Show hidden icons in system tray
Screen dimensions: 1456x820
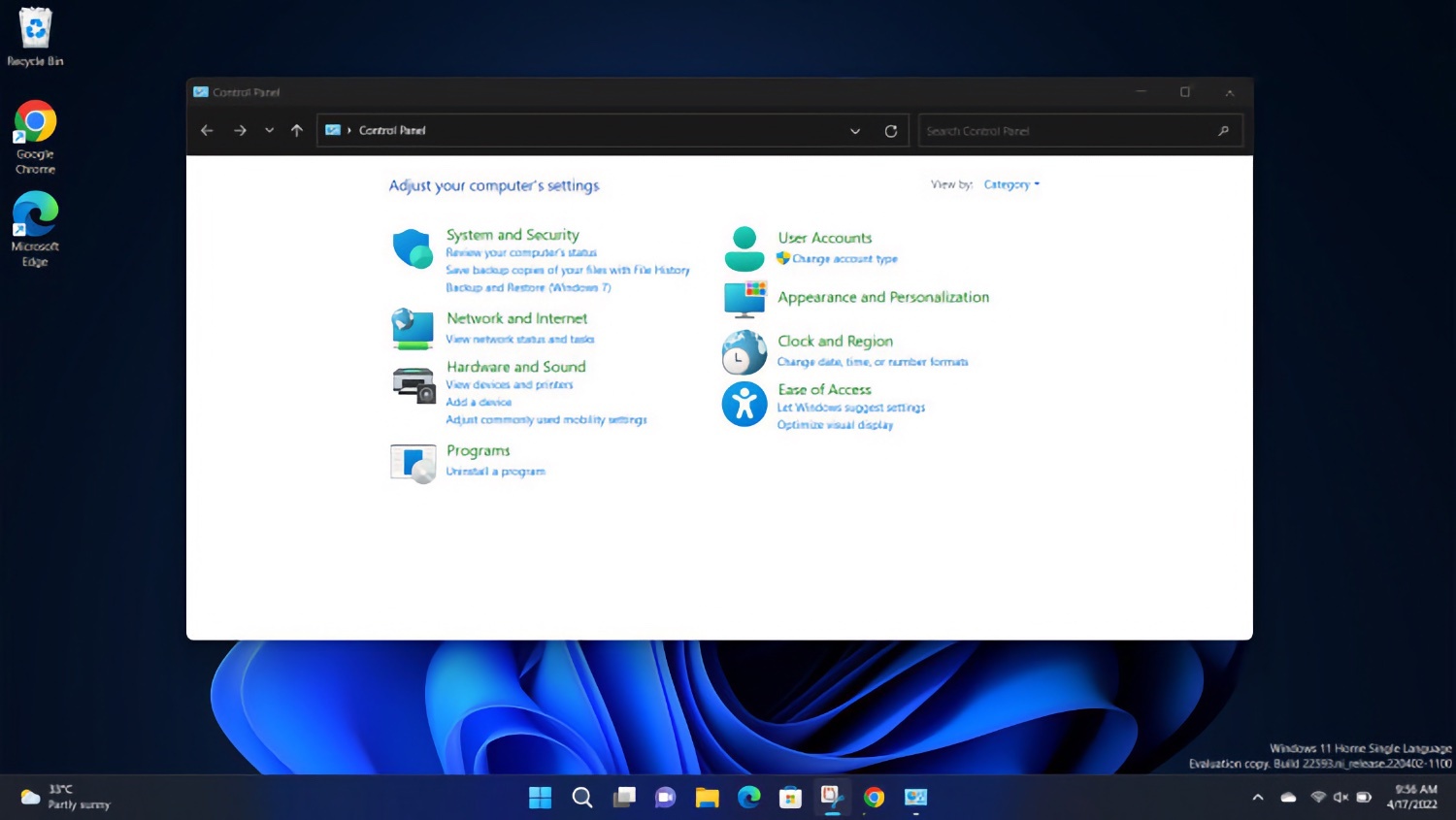pos(1258,798)
